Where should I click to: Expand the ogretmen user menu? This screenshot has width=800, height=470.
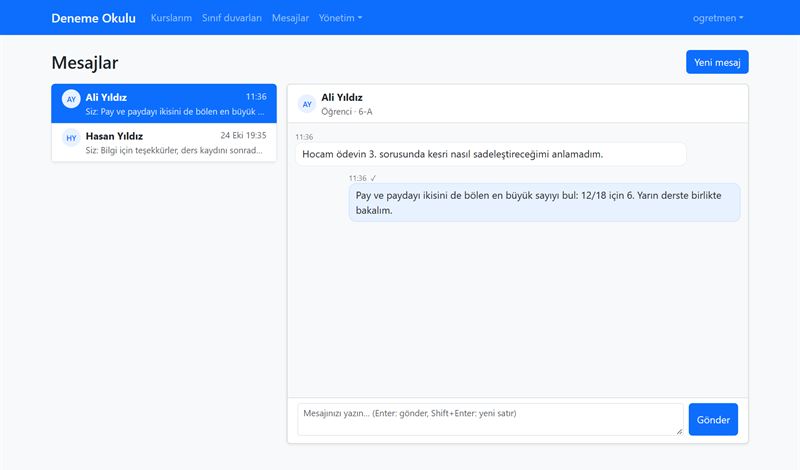pyautogui.click(x=718, y=18)
